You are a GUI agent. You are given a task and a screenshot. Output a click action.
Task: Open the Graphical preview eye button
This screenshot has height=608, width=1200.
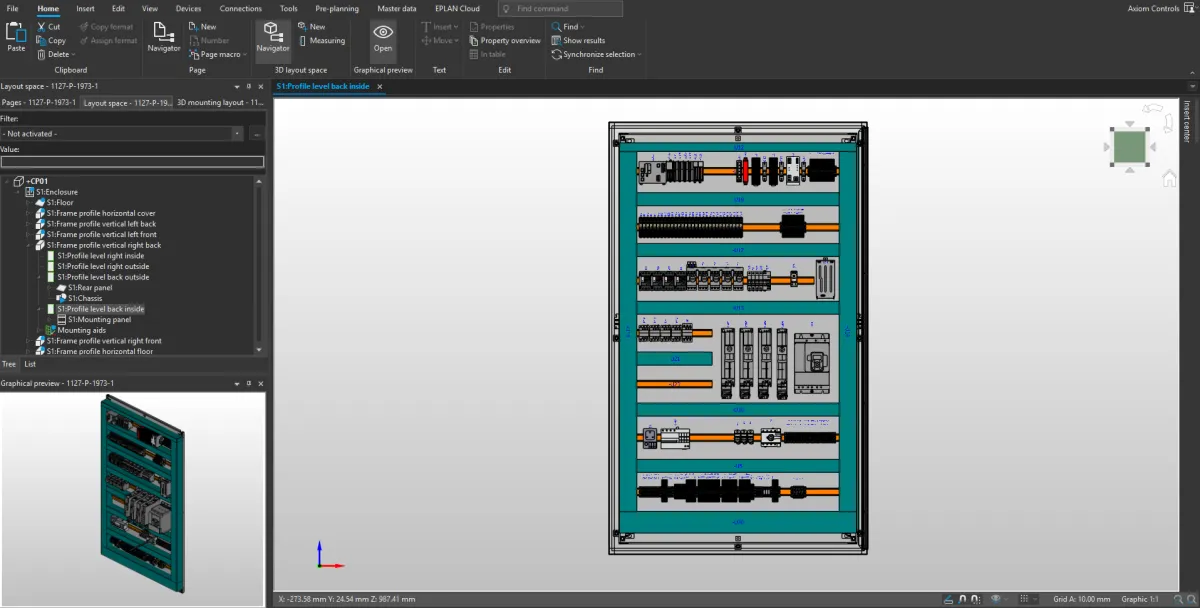(383, 36)
